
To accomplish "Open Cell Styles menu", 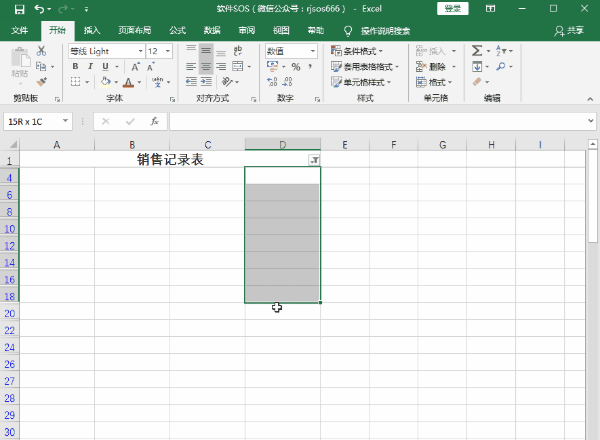I will coord(361,82).
